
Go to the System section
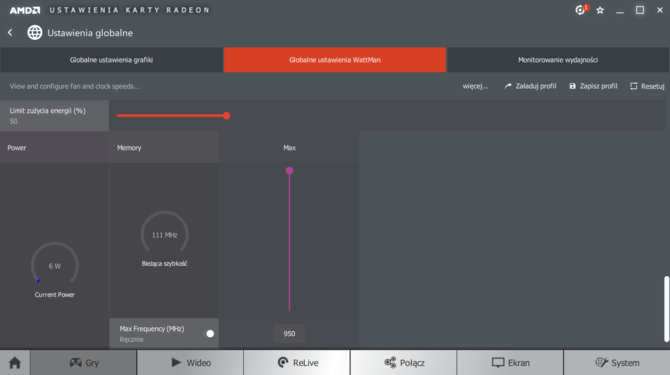(617, 363)
